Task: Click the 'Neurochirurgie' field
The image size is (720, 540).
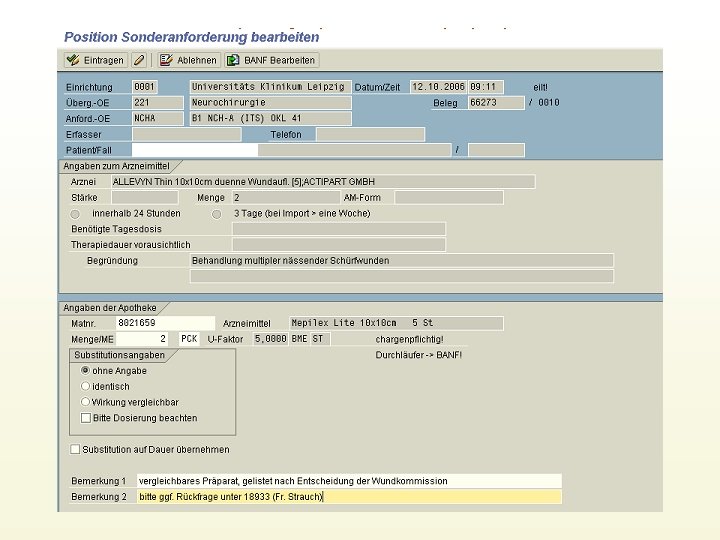Action: pyautogui.click(x=270, y=102)
